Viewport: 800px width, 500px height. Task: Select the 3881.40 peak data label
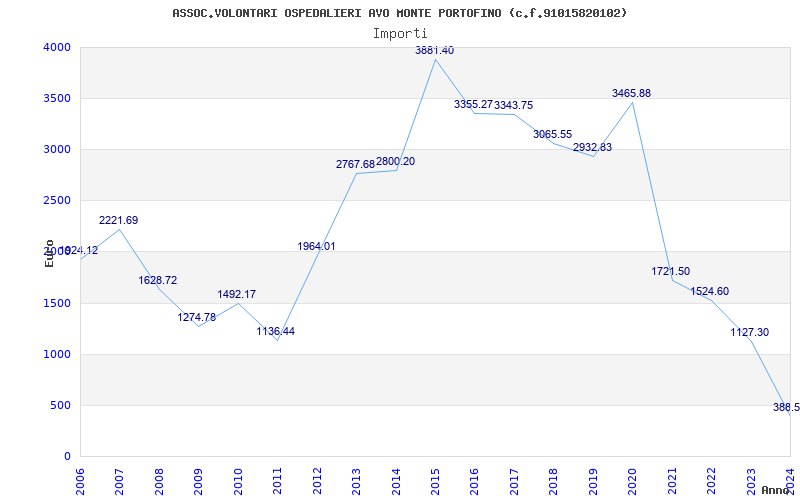434,51
